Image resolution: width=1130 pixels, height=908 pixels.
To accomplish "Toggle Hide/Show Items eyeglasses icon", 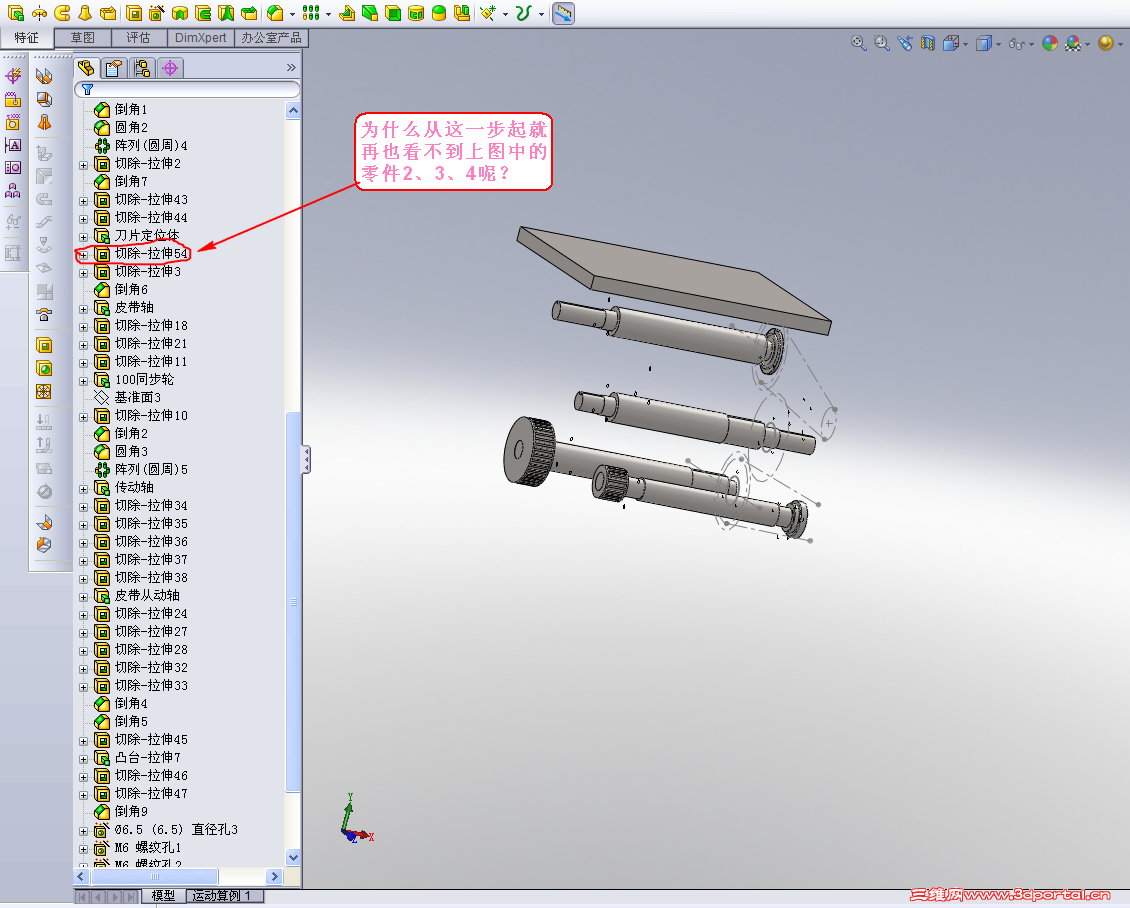I will pos(1017,43).
